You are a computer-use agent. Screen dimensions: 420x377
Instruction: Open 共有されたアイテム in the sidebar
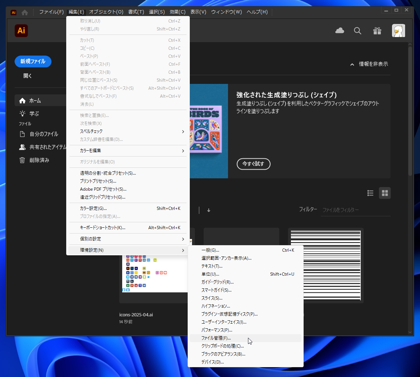[x=43, y=147]
